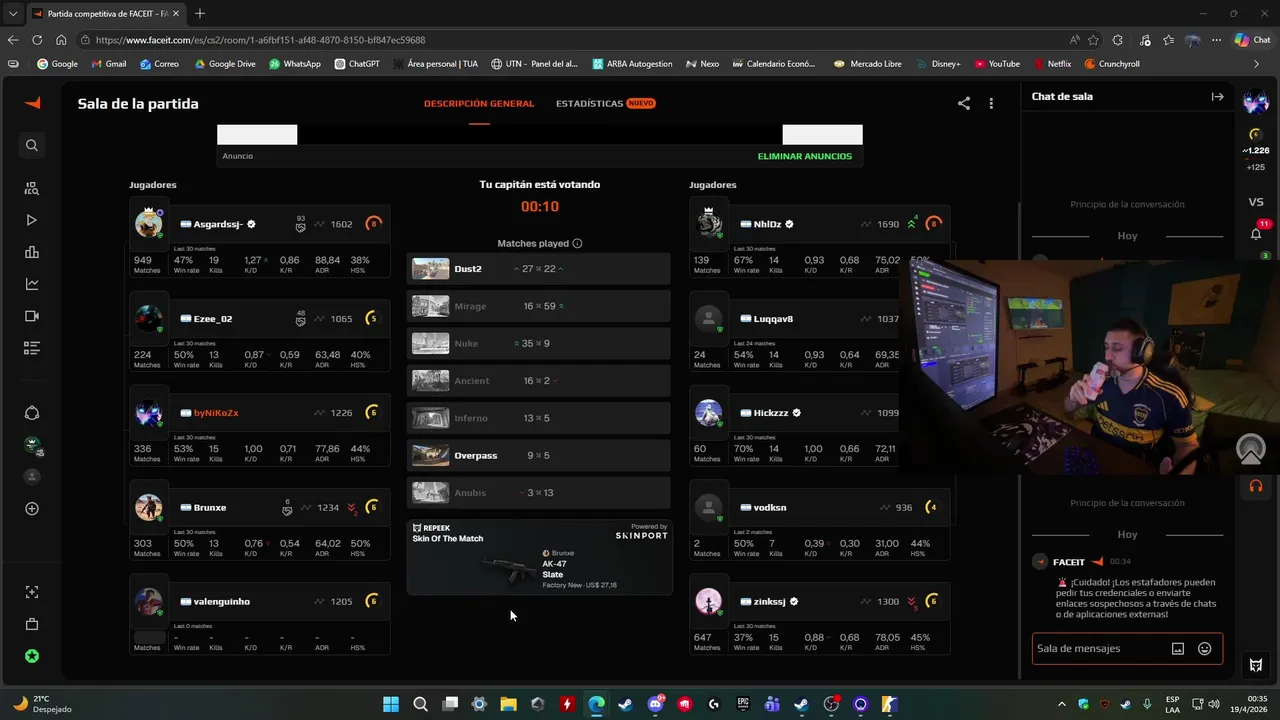This screenshot has width=1280, height=720.
Task: Open the search icon in FACEIT sidebar
Action: 32,145
